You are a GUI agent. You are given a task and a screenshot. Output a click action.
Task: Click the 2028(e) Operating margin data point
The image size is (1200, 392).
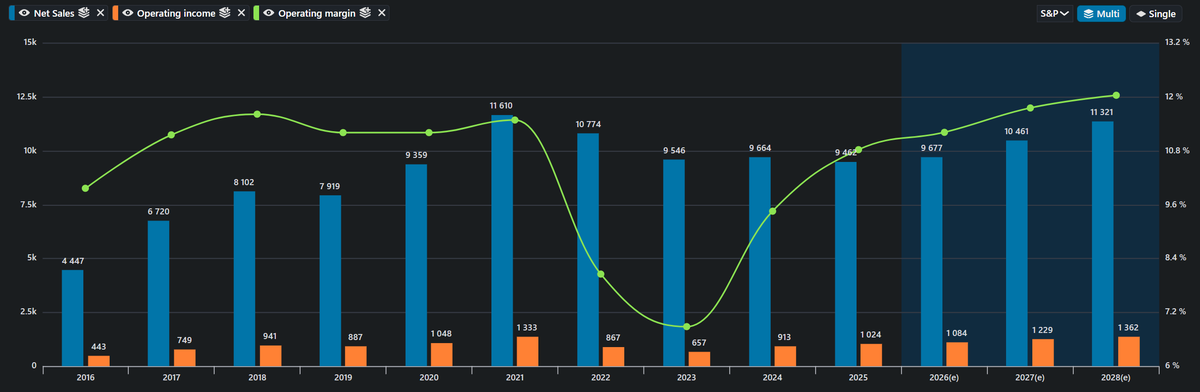pyautogui.click(x=1116, y=95)
